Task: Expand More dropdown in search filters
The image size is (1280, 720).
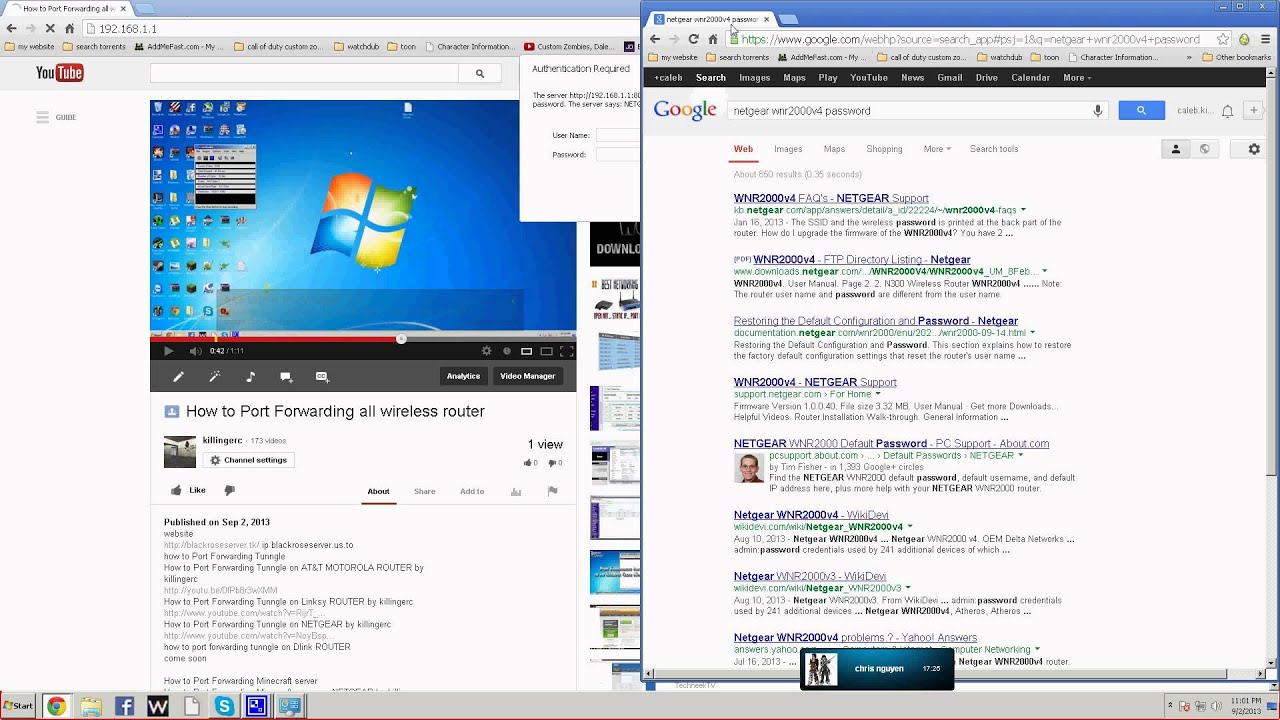Action: pyautogui.click(x=937, y=149)
